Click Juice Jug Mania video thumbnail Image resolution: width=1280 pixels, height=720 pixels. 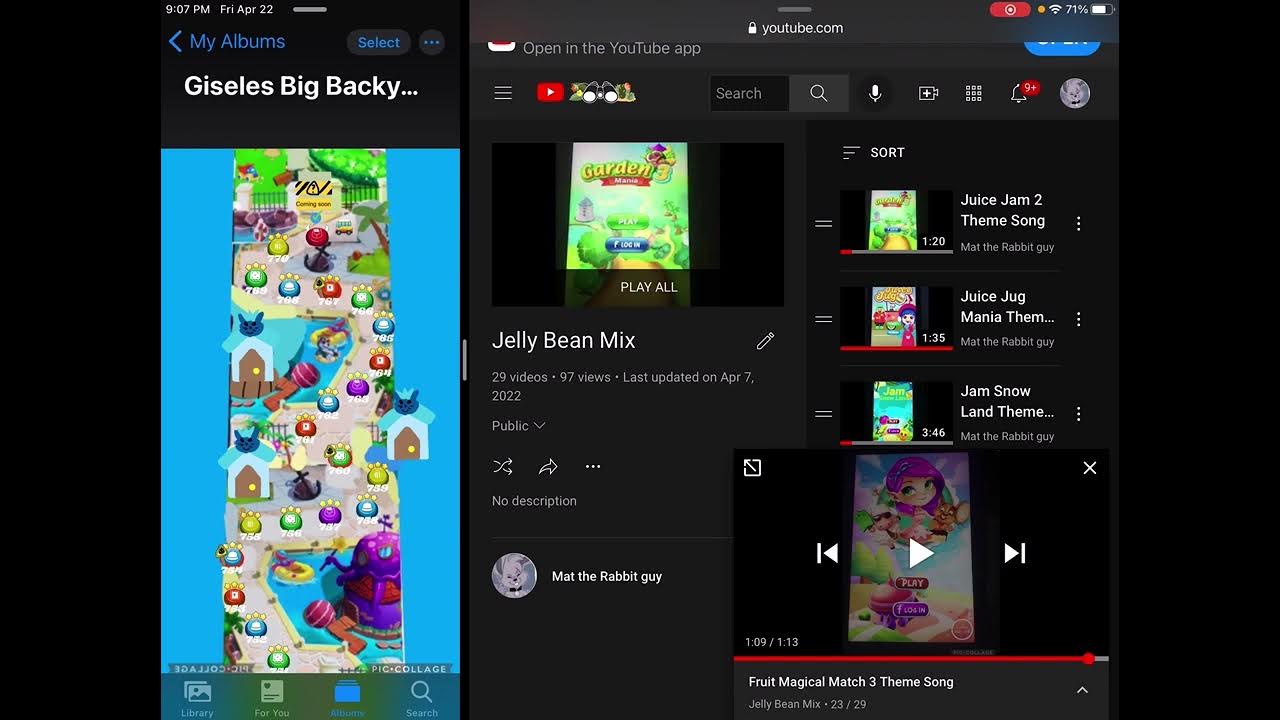click(896, 318)
